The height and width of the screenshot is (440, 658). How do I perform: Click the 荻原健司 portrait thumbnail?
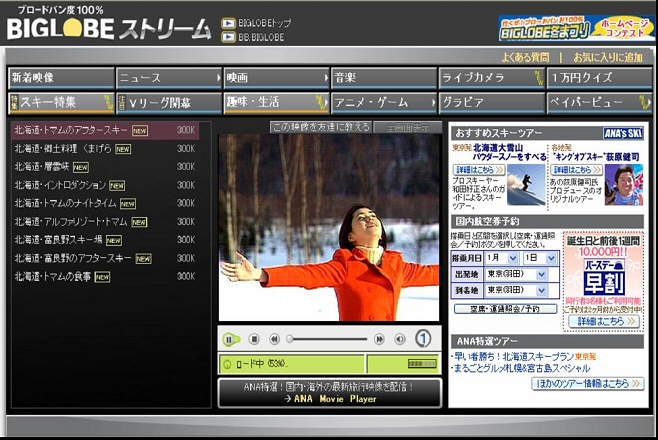click(624, 185)
